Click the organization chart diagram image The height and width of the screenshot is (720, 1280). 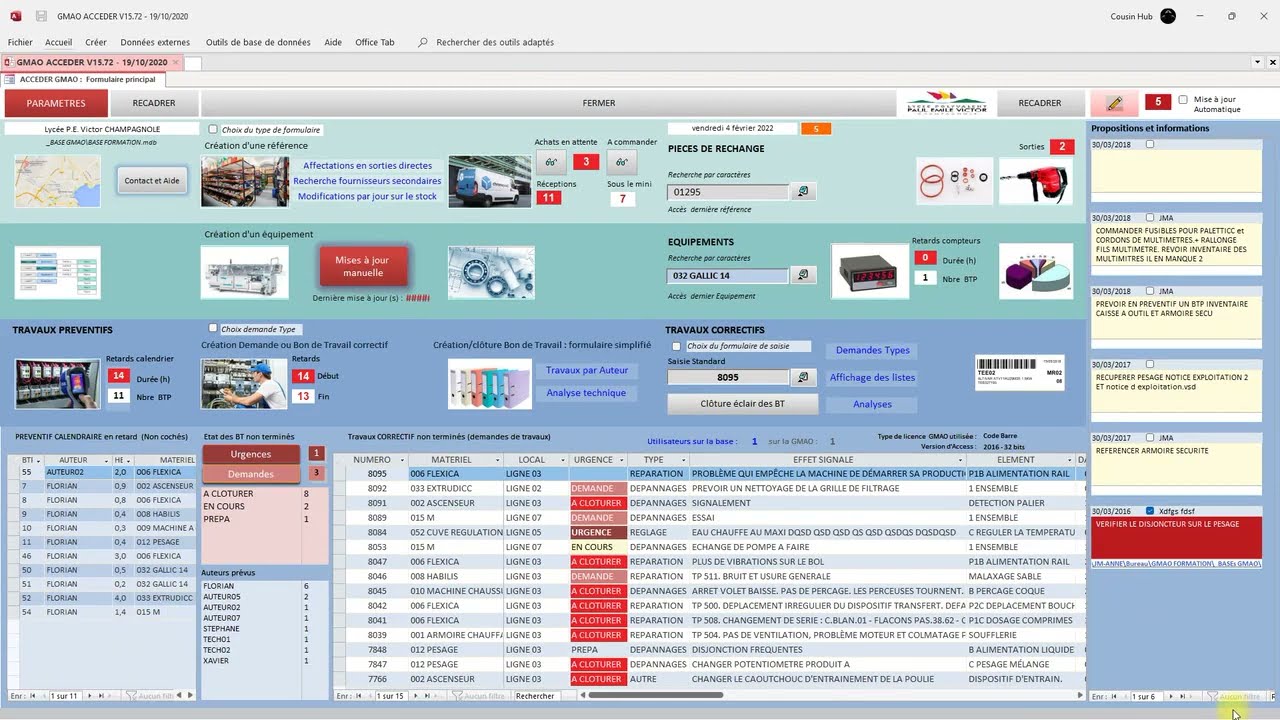[x=57, y=271]
